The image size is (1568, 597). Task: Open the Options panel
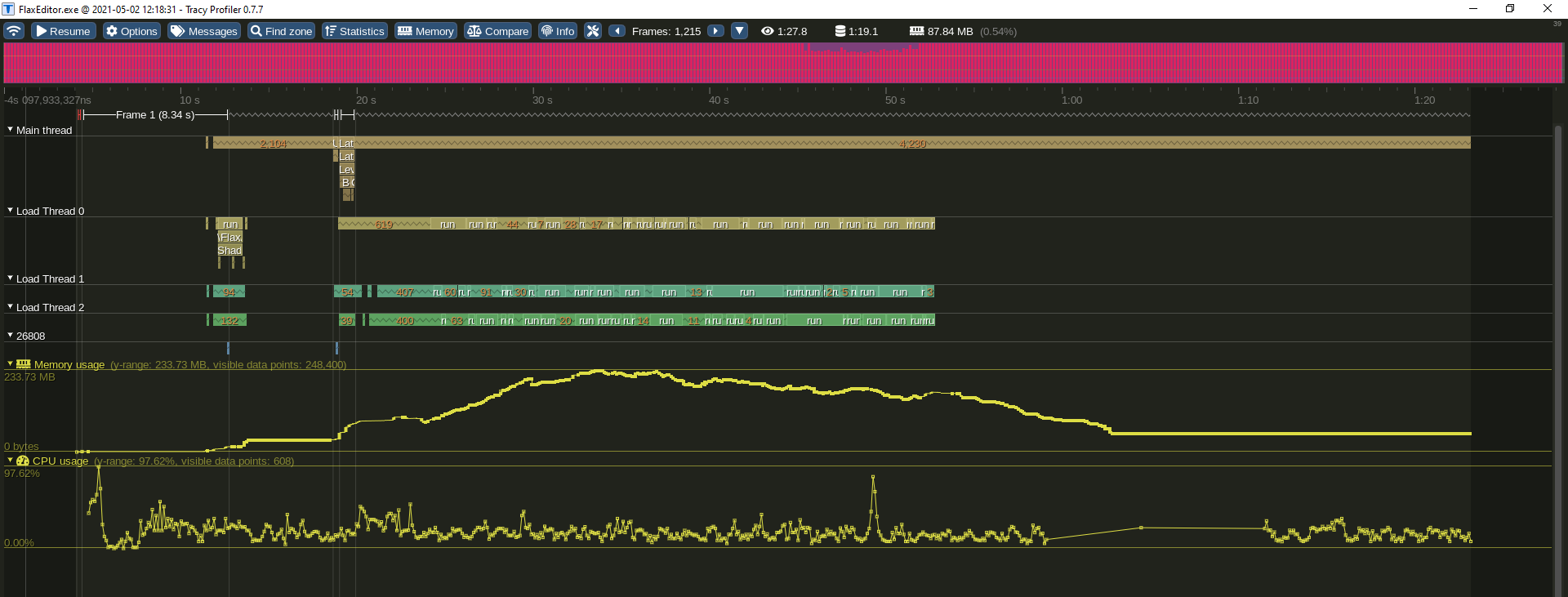tap(131, 31)
